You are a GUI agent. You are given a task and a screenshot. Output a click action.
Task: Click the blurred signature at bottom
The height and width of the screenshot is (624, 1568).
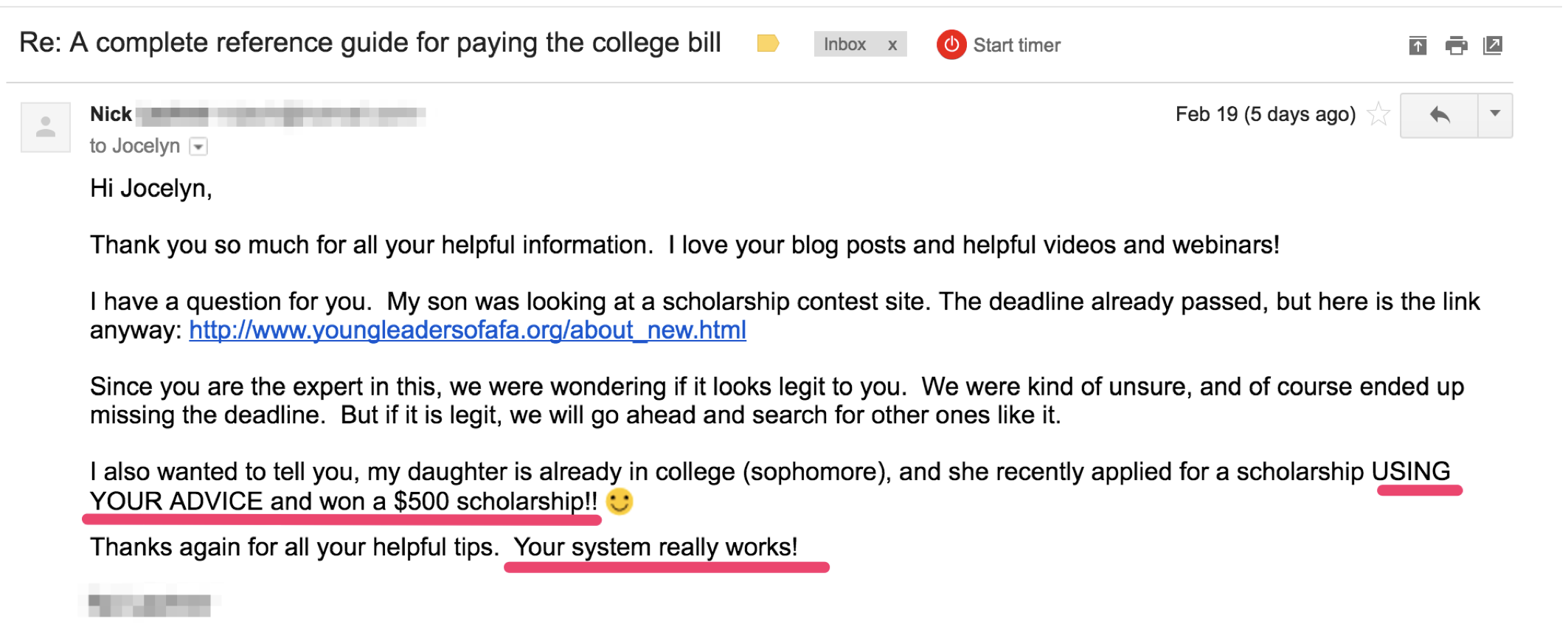[x=149, y=604]
